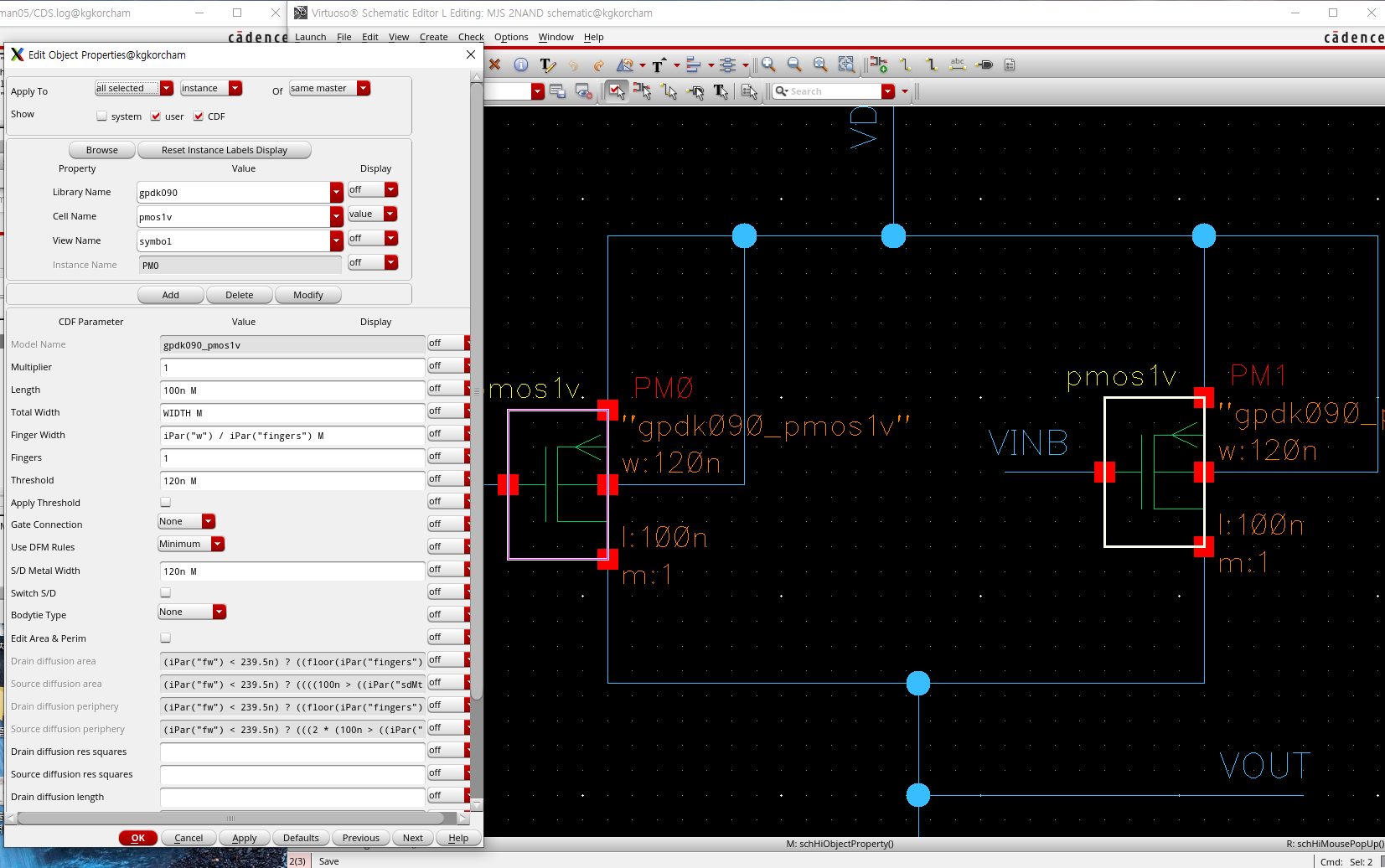Open the Bodytie Type None dropdown

[x=192, y=612]
